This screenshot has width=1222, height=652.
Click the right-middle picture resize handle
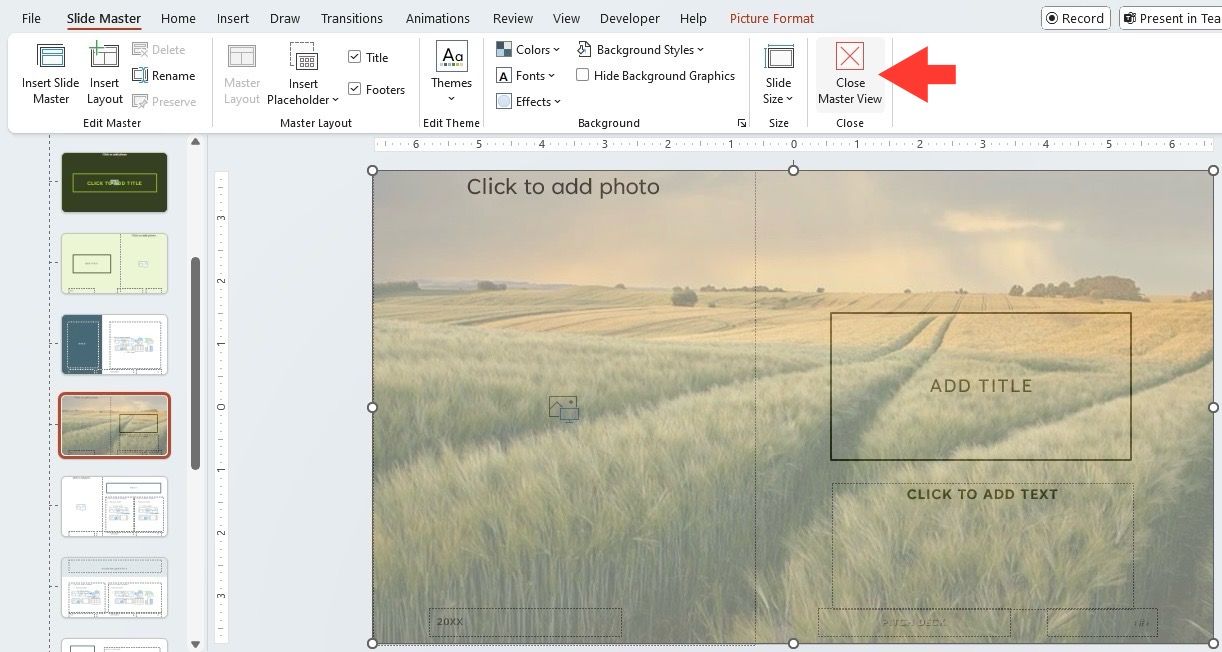pyautogui.click(x=1214, y=407)
